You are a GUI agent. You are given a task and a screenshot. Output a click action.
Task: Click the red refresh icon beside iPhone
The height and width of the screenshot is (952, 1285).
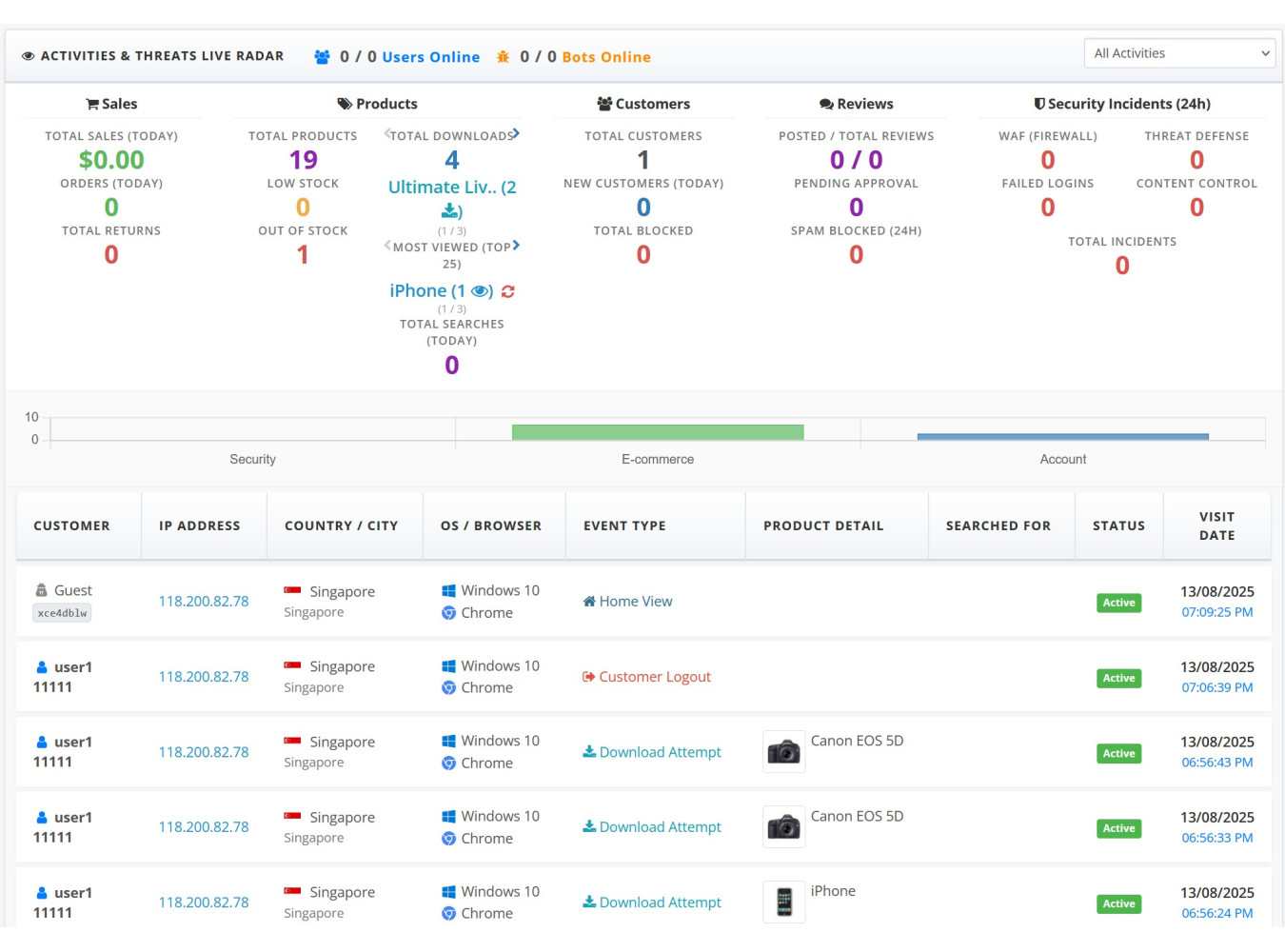[x=508, y=291]
